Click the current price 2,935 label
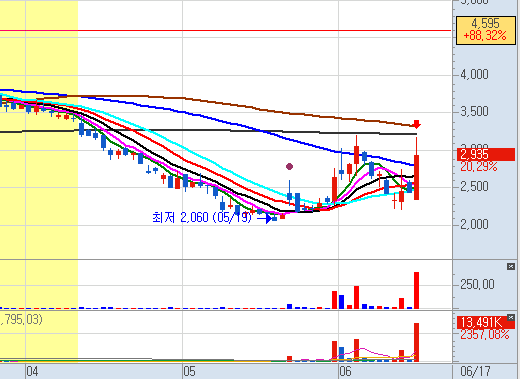 pos(486,154)
